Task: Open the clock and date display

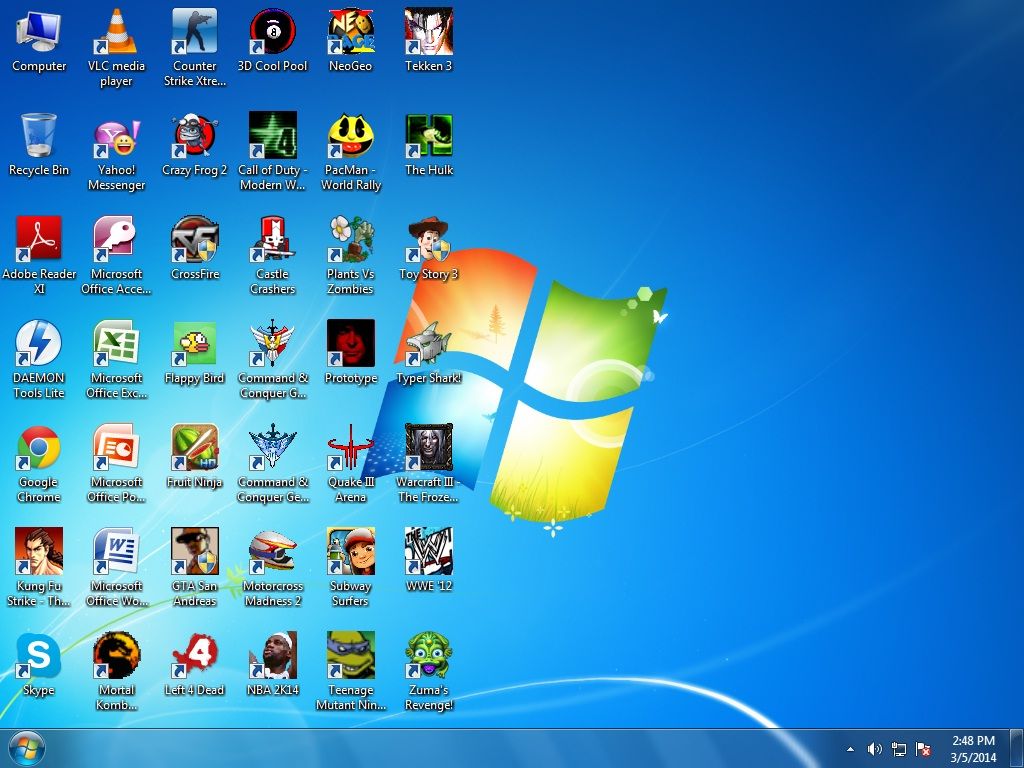Action: click(973, 748)
